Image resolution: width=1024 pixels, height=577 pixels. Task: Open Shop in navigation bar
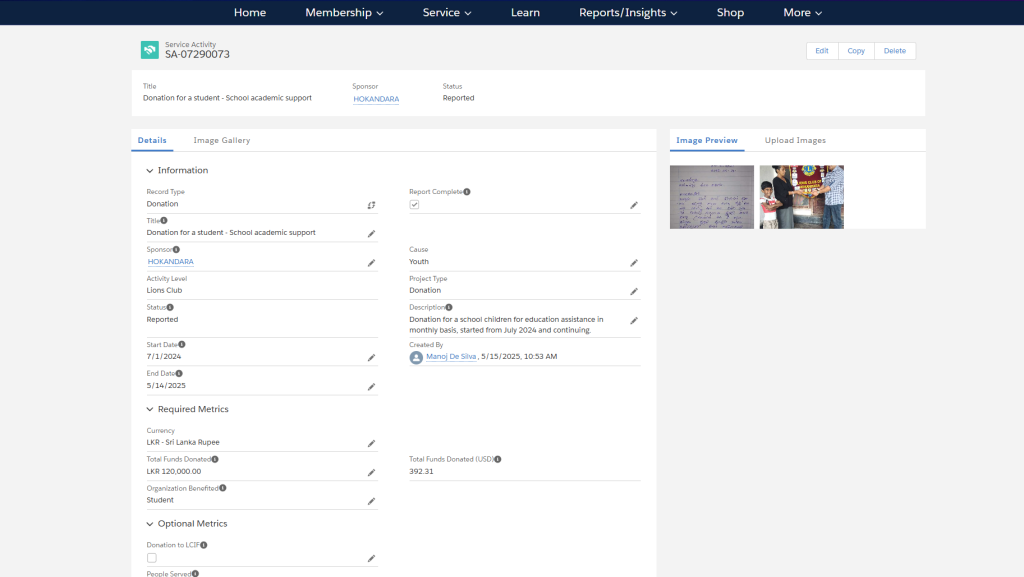730,12
